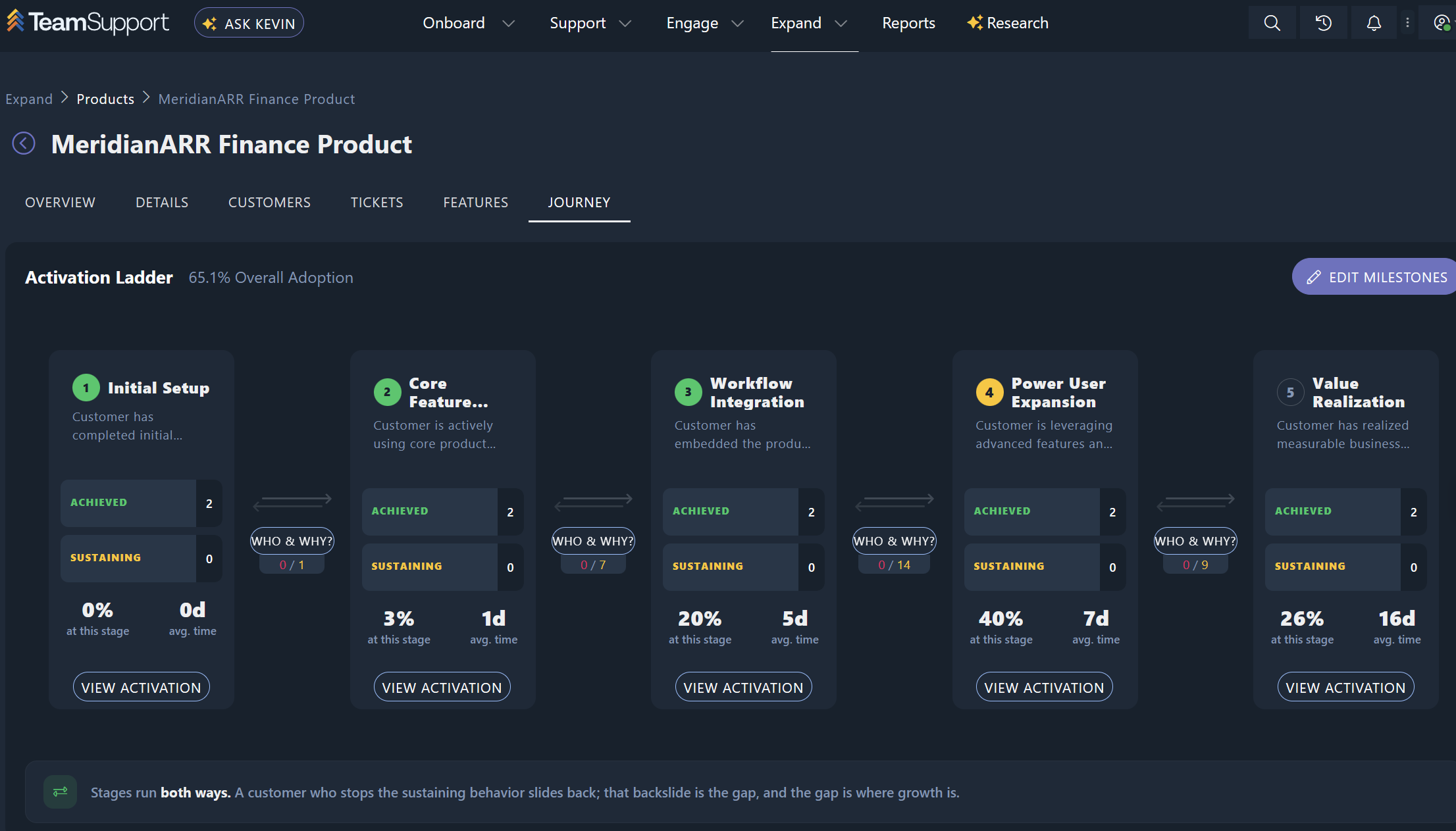Open Who & Why with 0 / 14

click(x=894, y=541)
